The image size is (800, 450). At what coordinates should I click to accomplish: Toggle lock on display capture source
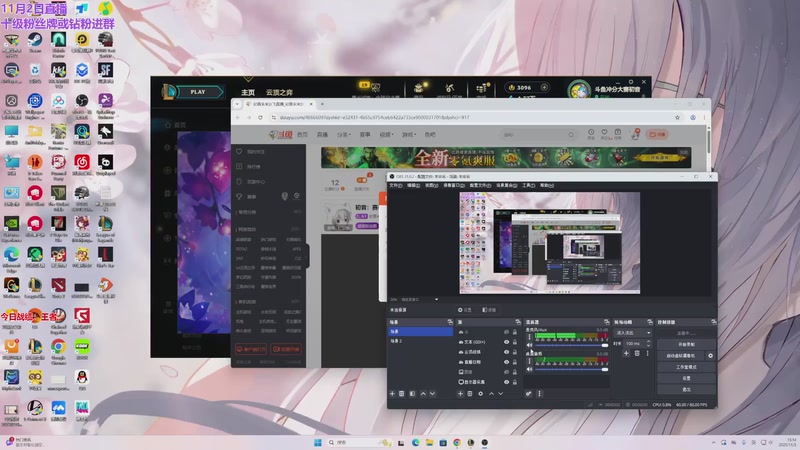click(x=514, y=382)
